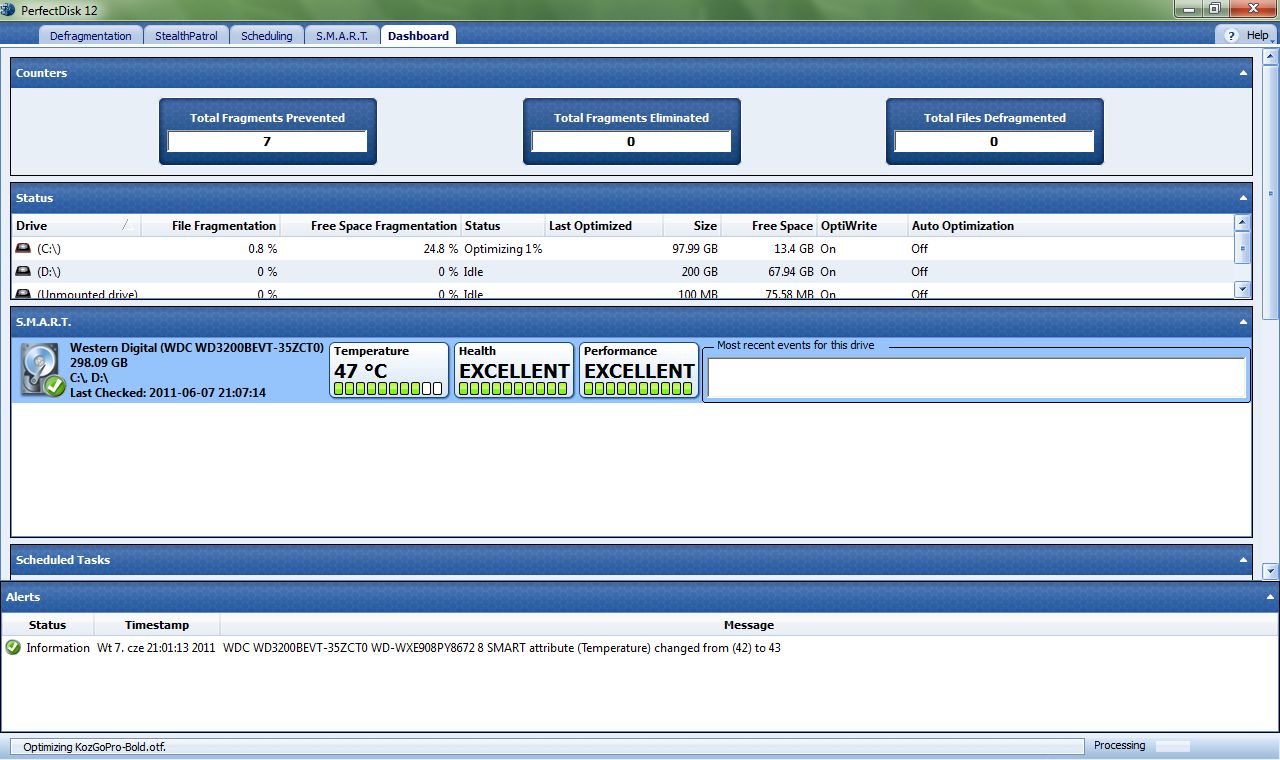The image size is (1280, 760).
Task: Sort alerts by Timestamp column
Action: click(157, 625)
